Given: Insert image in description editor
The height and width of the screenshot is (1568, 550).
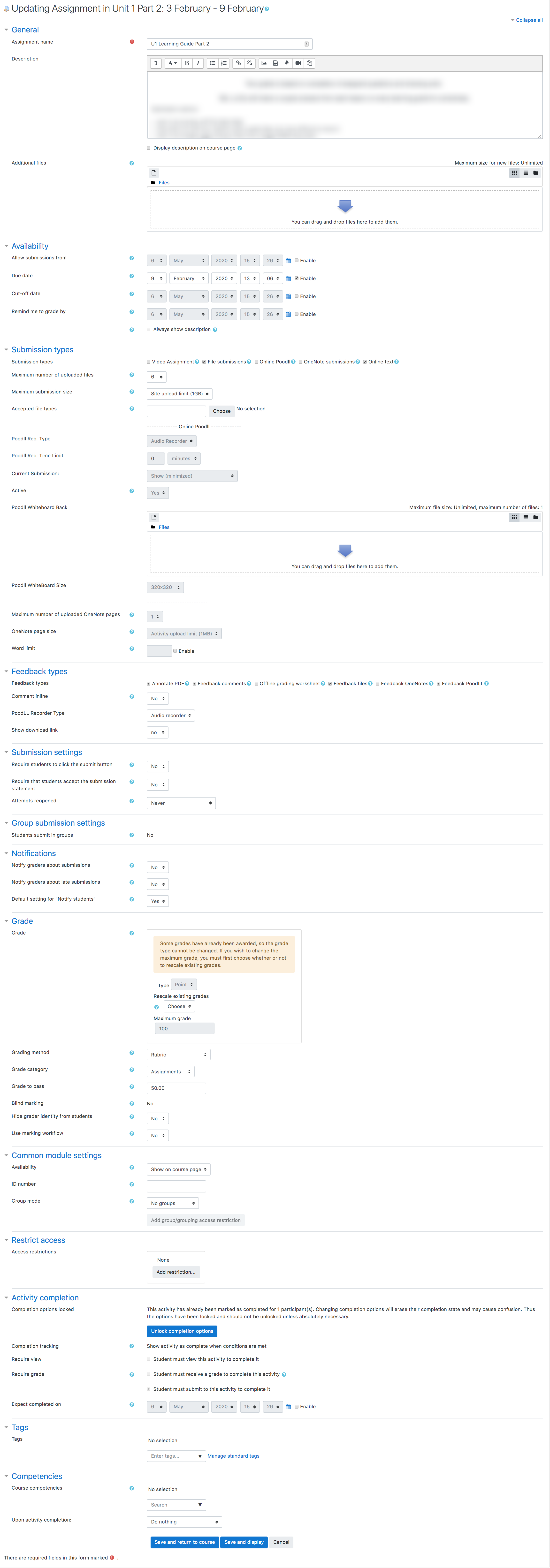Looking at the screenshot, I should pos(264,63).
